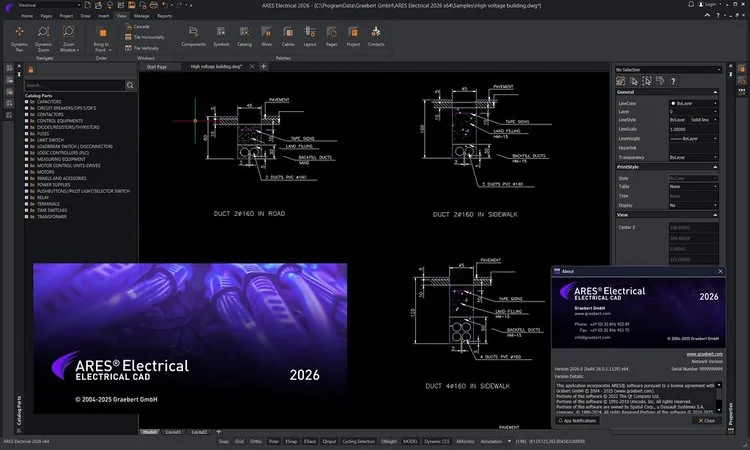
Task: Arrange windows with Tile Vertically
Action: (x=142, y=48)
